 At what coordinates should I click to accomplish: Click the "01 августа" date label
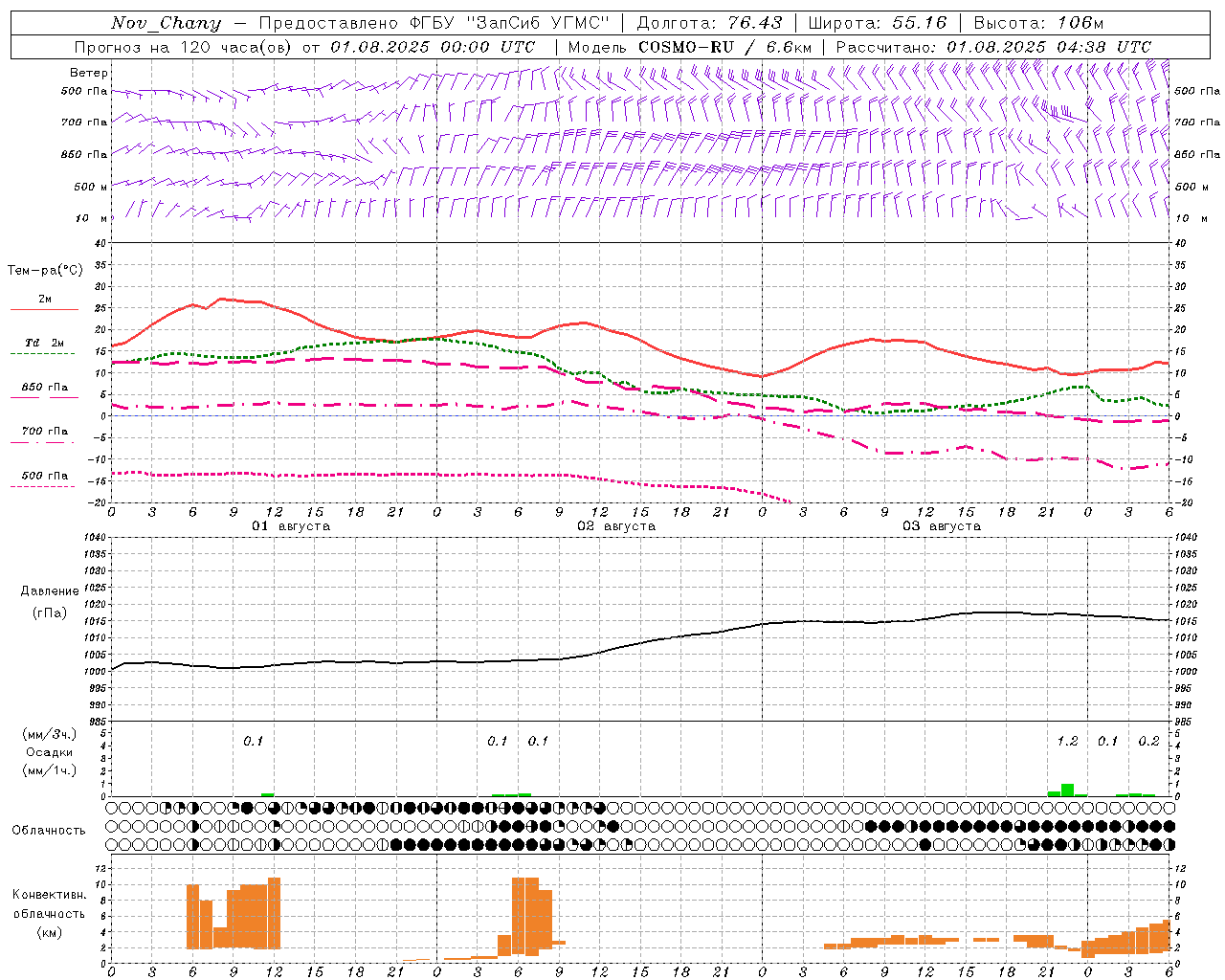pos(291,526)
